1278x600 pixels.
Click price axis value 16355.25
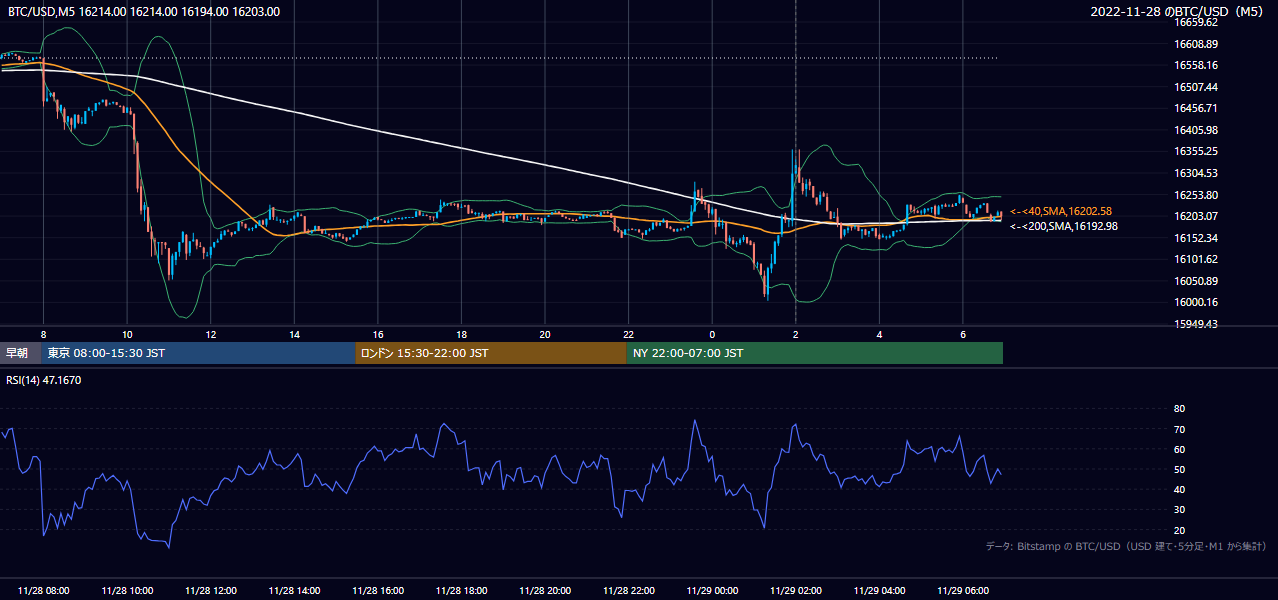pos(1198,151)
